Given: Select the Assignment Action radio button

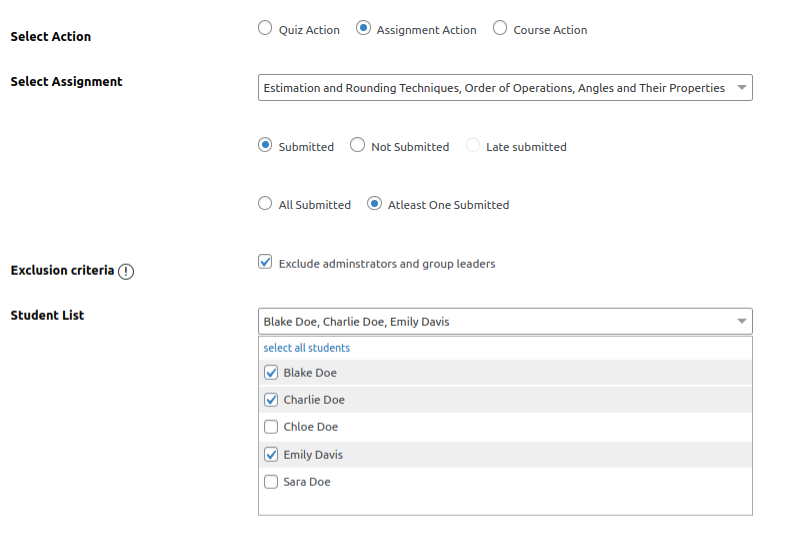Looking at the screenshot, I should click(364, 29).
